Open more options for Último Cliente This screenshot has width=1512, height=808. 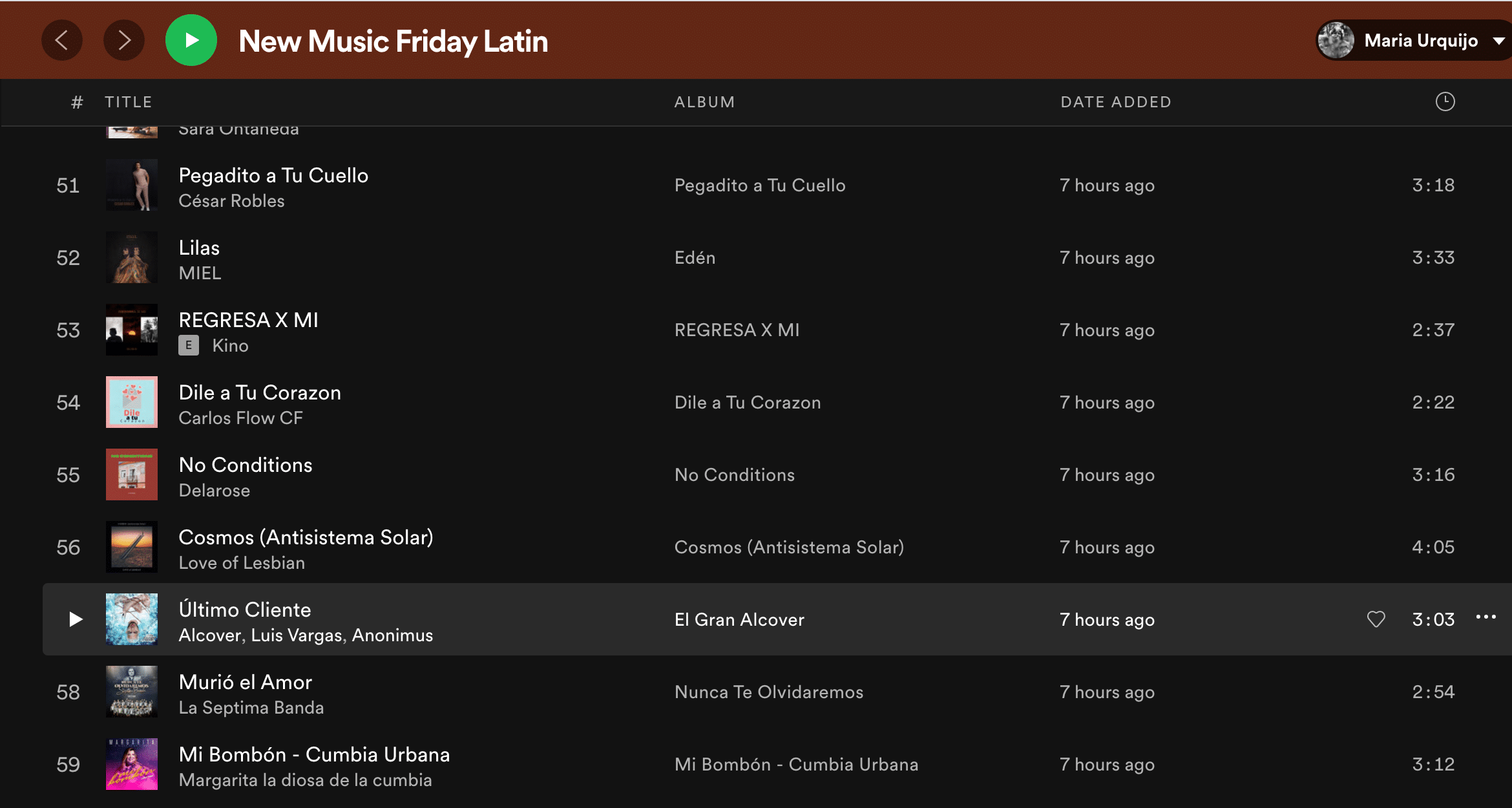point(1486,617)
